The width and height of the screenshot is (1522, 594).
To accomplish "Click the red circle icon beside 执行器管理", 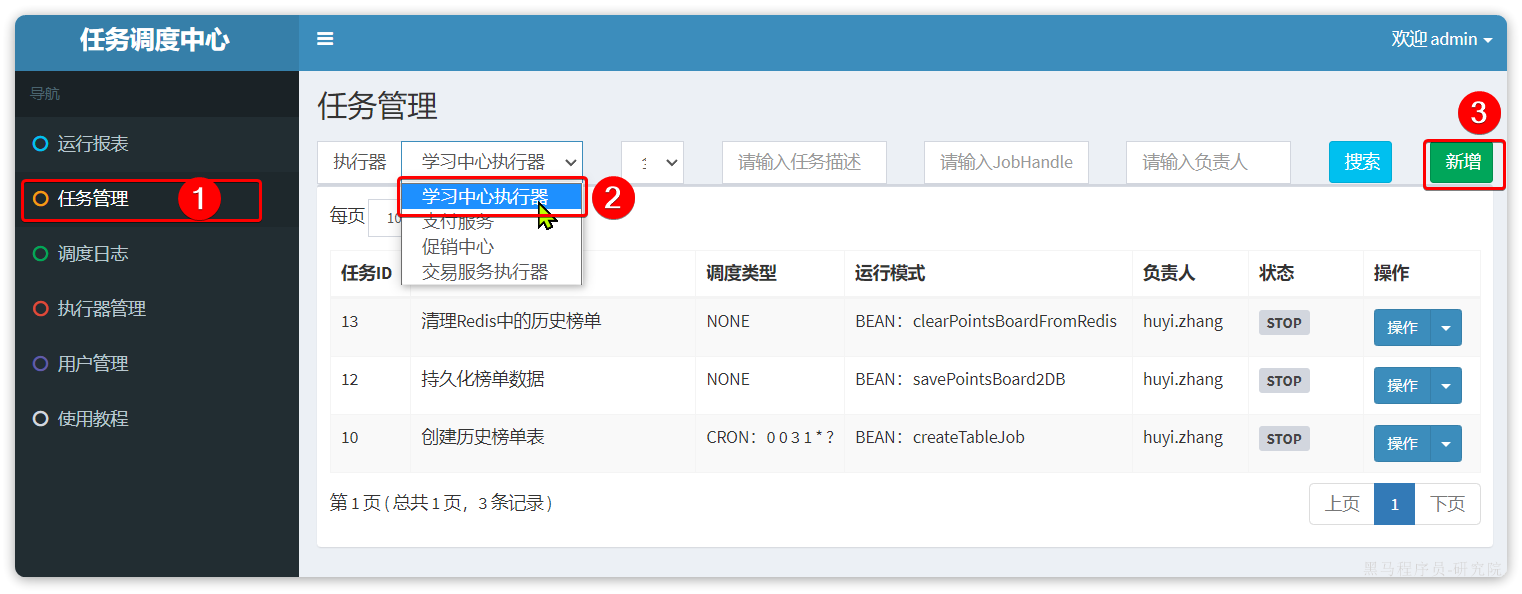I will click(x=40, y=309).
